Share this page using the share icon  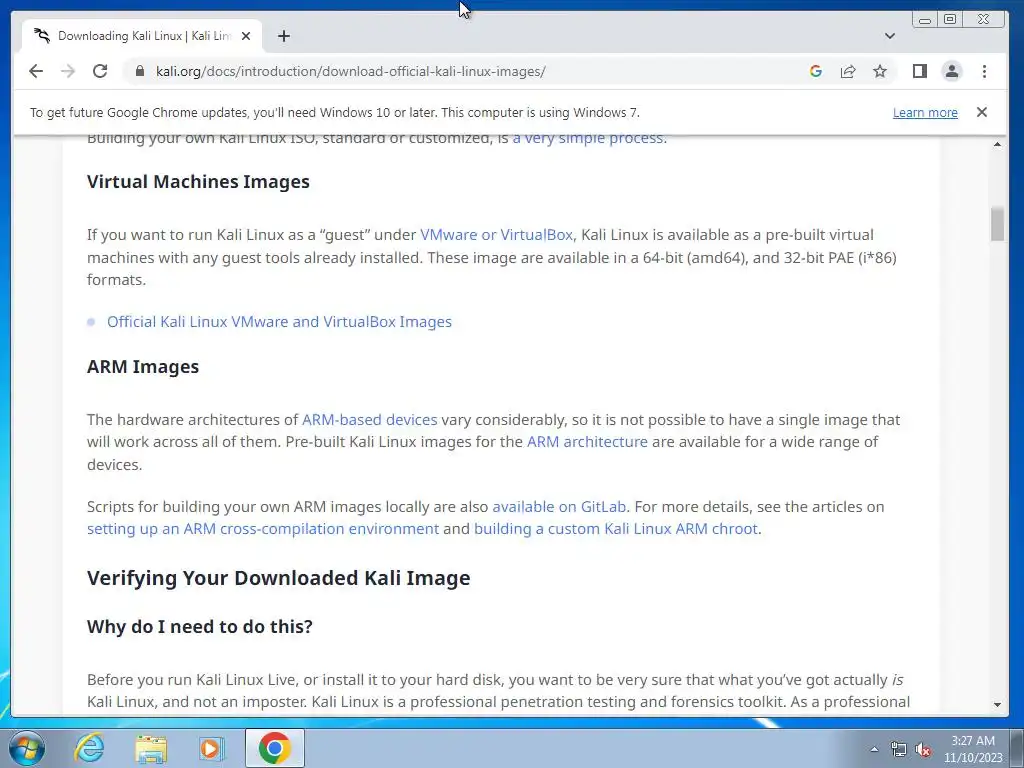(x=848, y=71)
